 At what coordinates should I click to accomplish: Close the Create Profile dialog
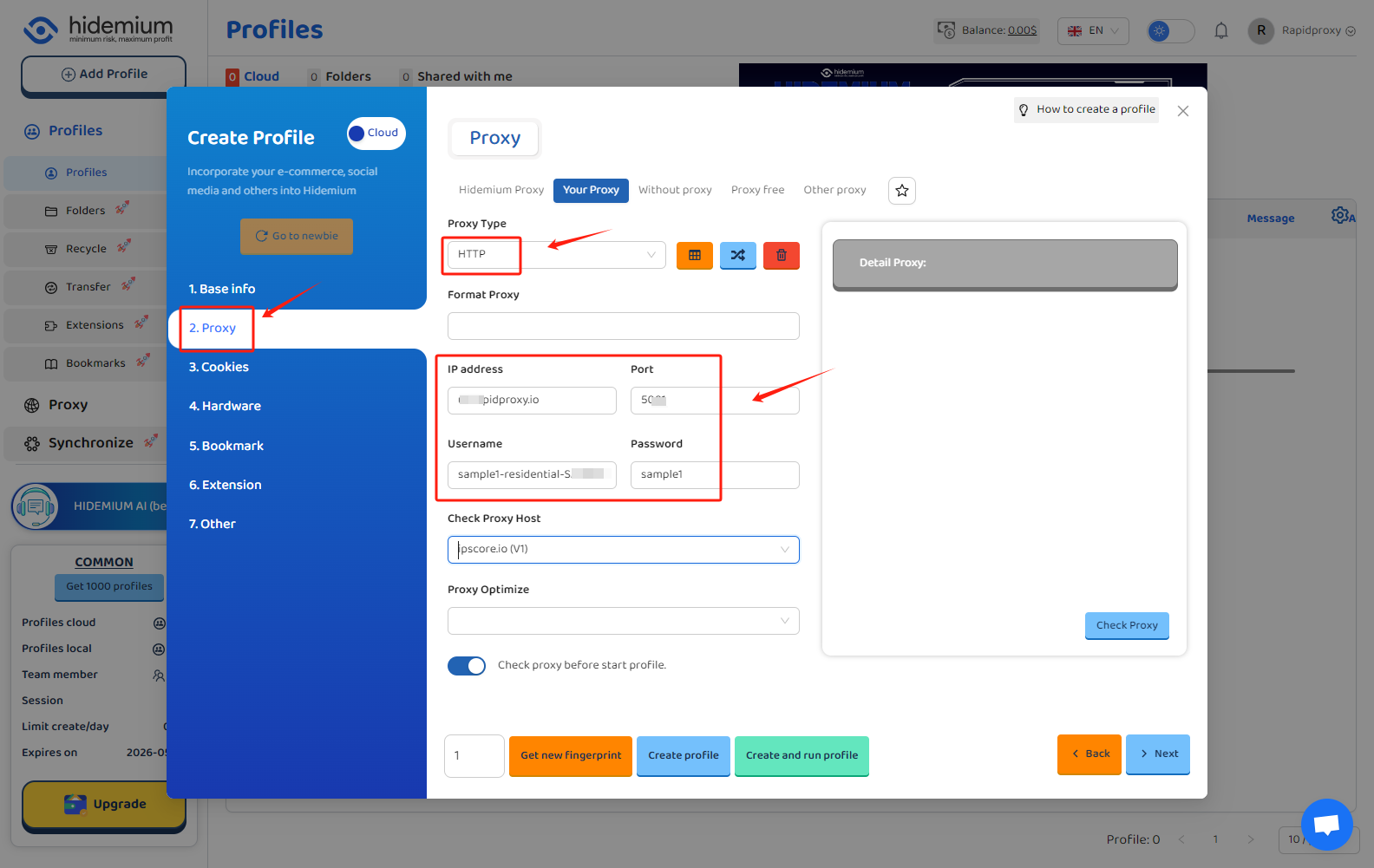click(1183, 111)
